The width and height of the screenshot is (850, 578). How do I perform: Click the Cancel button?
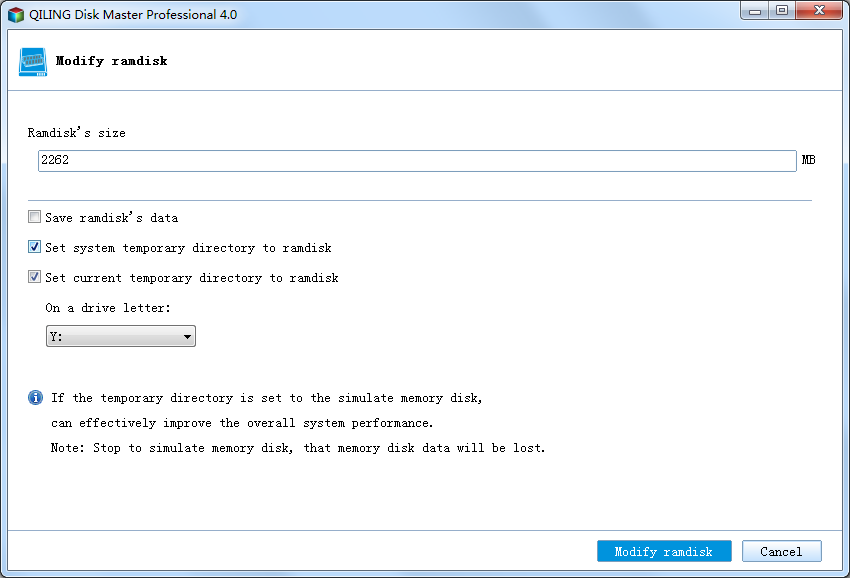pyautogui.click(x=781, y=551)
